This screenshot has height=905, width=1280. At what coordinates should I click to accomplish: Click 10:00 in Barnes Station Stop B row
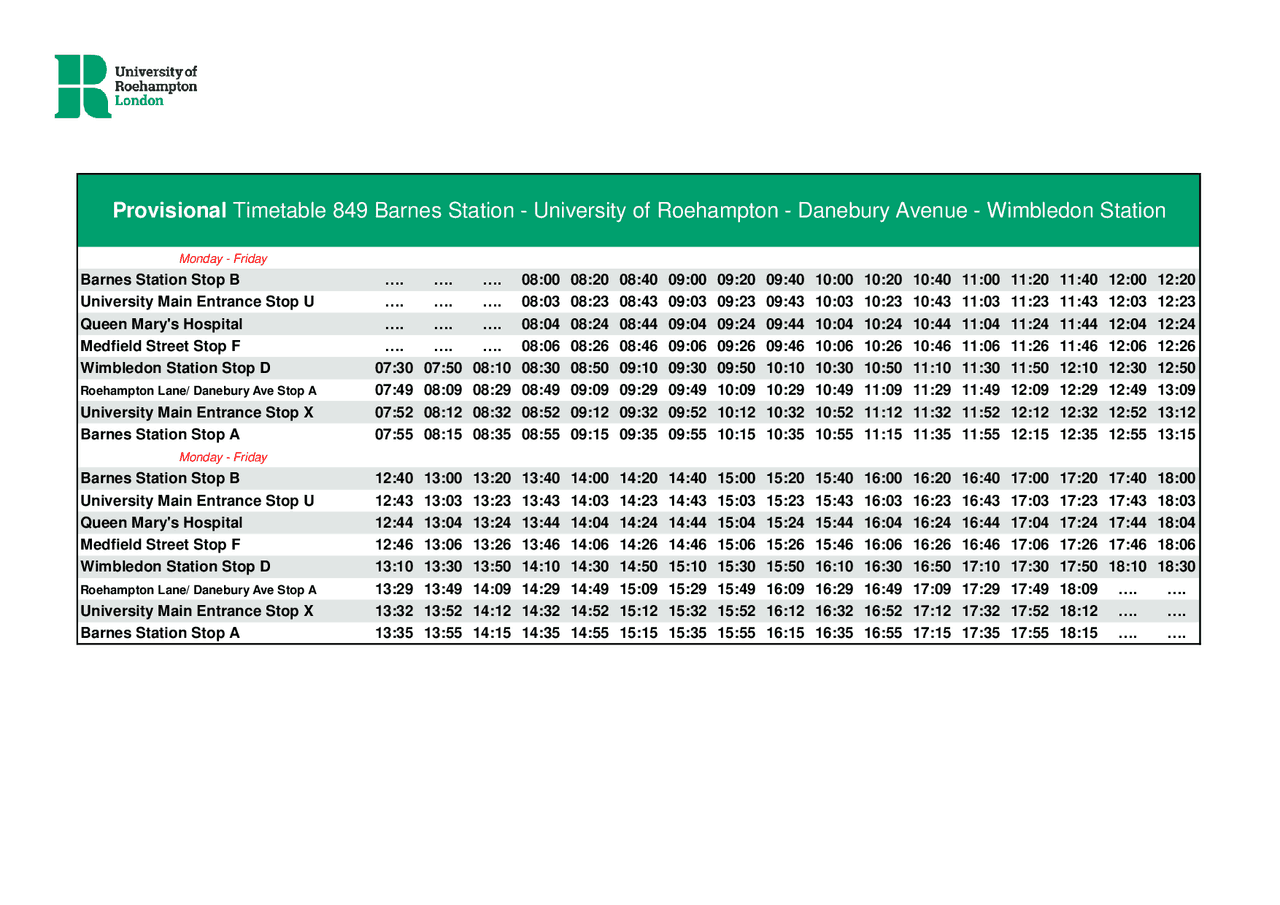click(835, 280)
